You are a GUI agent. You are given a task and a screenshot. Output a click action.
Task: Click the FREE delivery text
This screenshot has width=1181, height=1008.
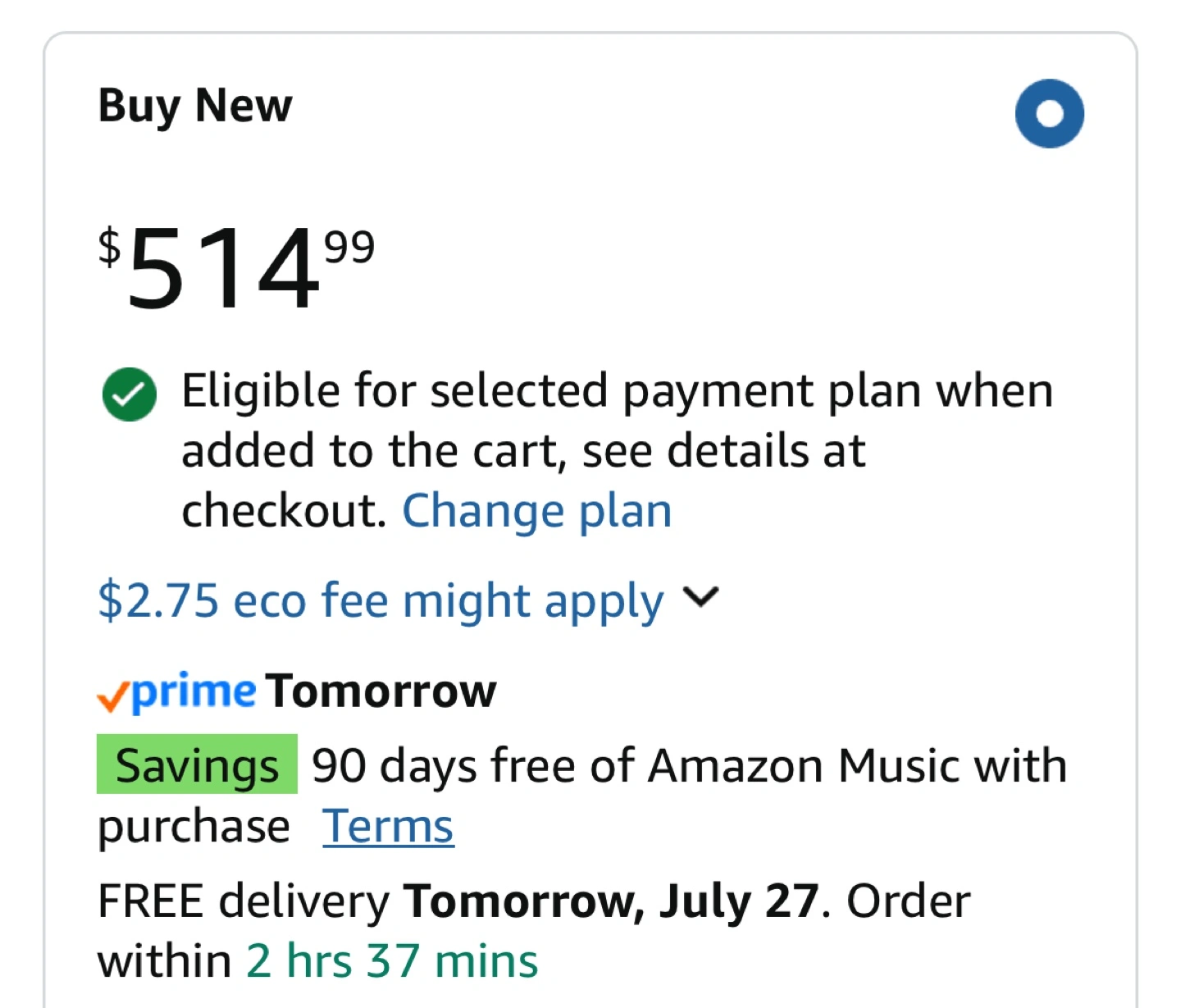[x=243, y=901]
